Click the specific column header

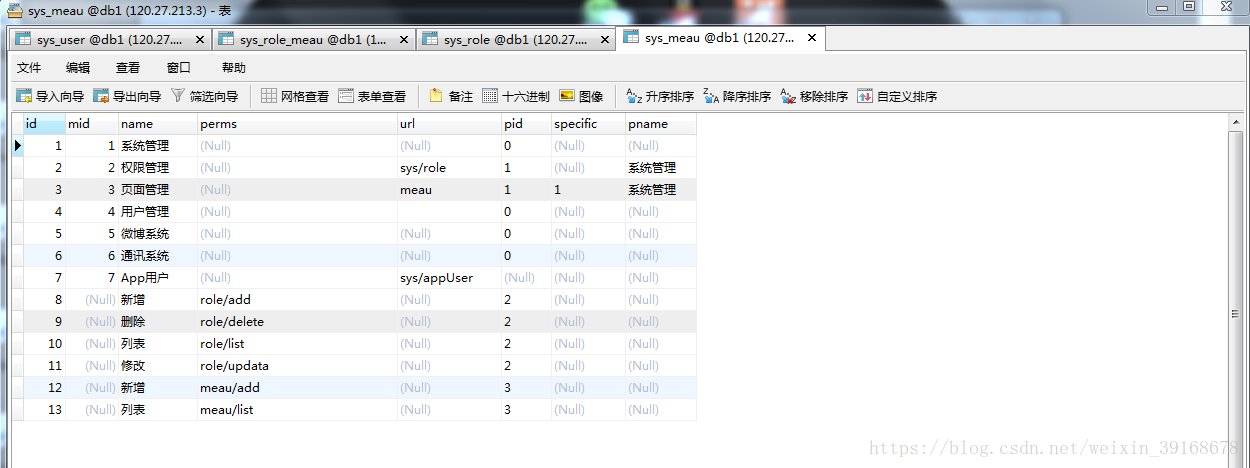coord(588,124)
